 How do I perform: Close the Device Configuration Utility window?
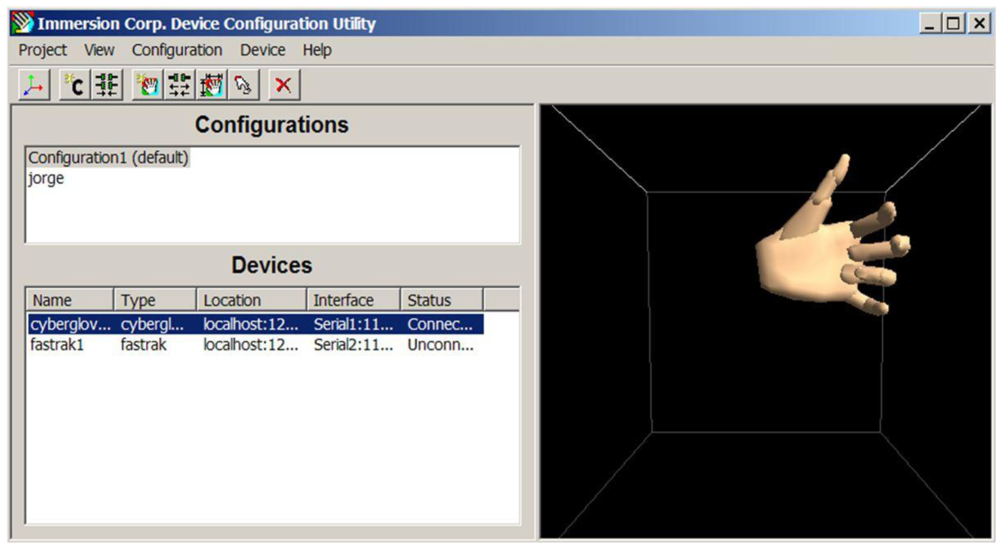(x=978, y=24)
